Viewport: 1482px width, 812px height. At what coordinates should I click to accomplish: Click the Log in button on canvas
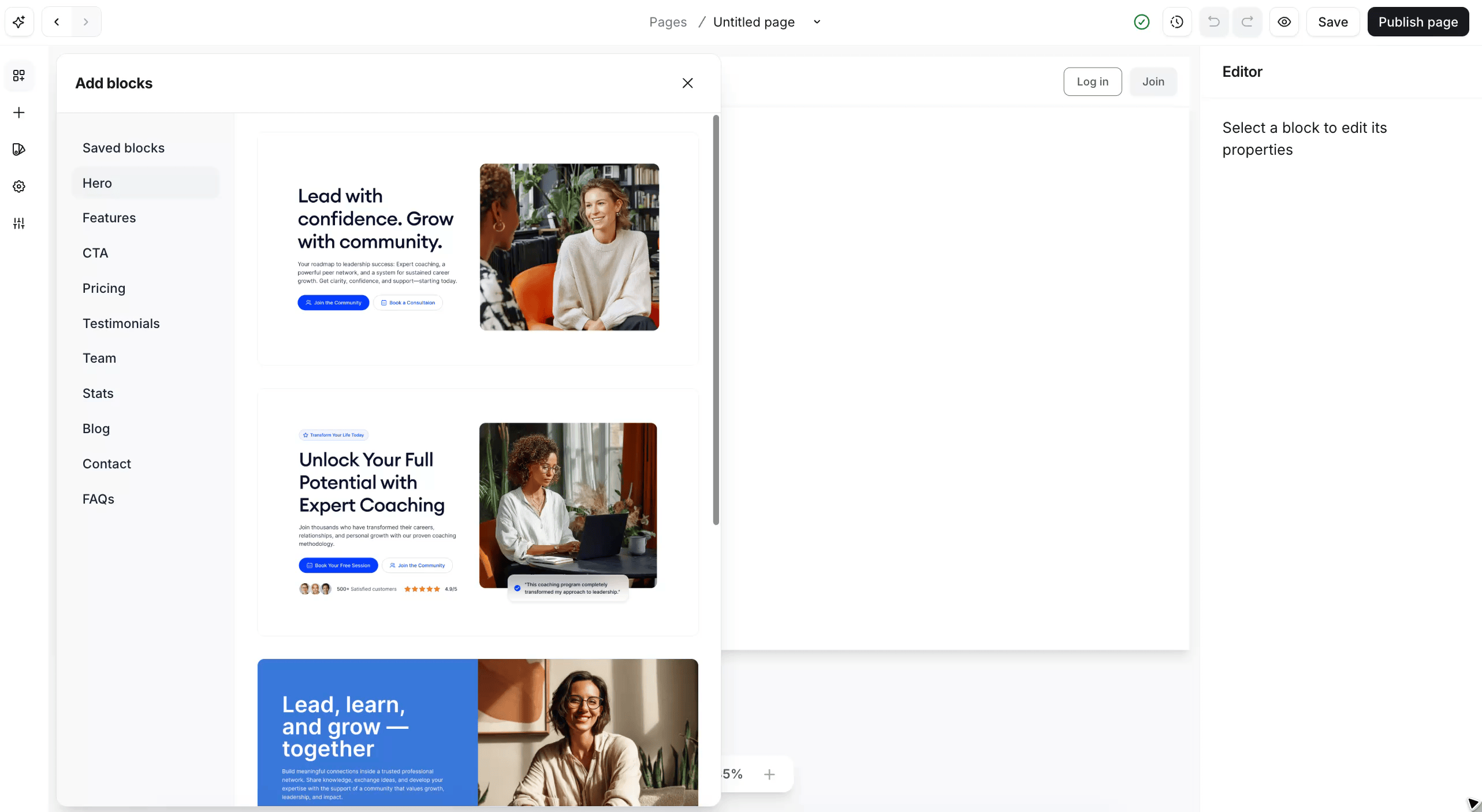tap(1093, 81)
